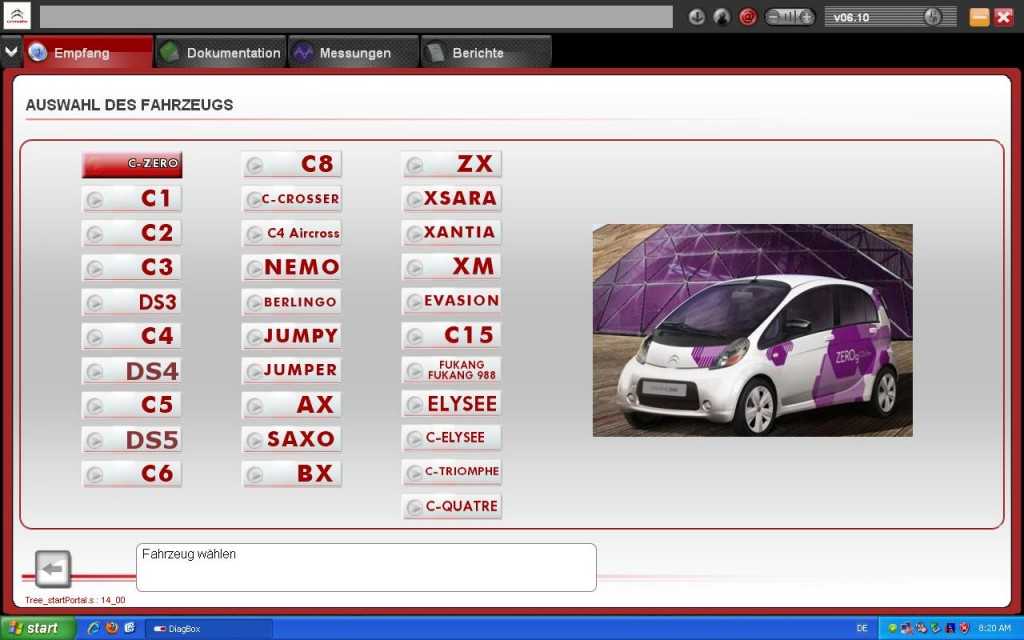This screenshot has height=640, width=1024.
Task: Click the clock icon next to v06.10
Action: (x=933, y=17)
